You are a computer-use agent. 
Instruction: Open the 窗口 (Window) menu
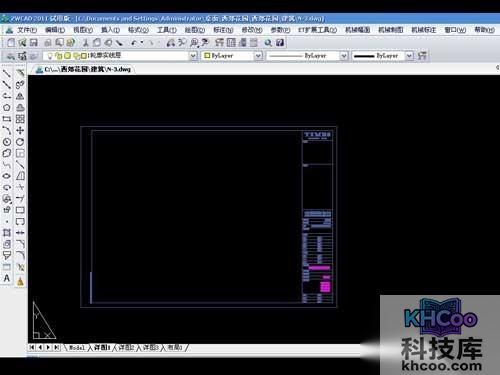pos(455,30)
